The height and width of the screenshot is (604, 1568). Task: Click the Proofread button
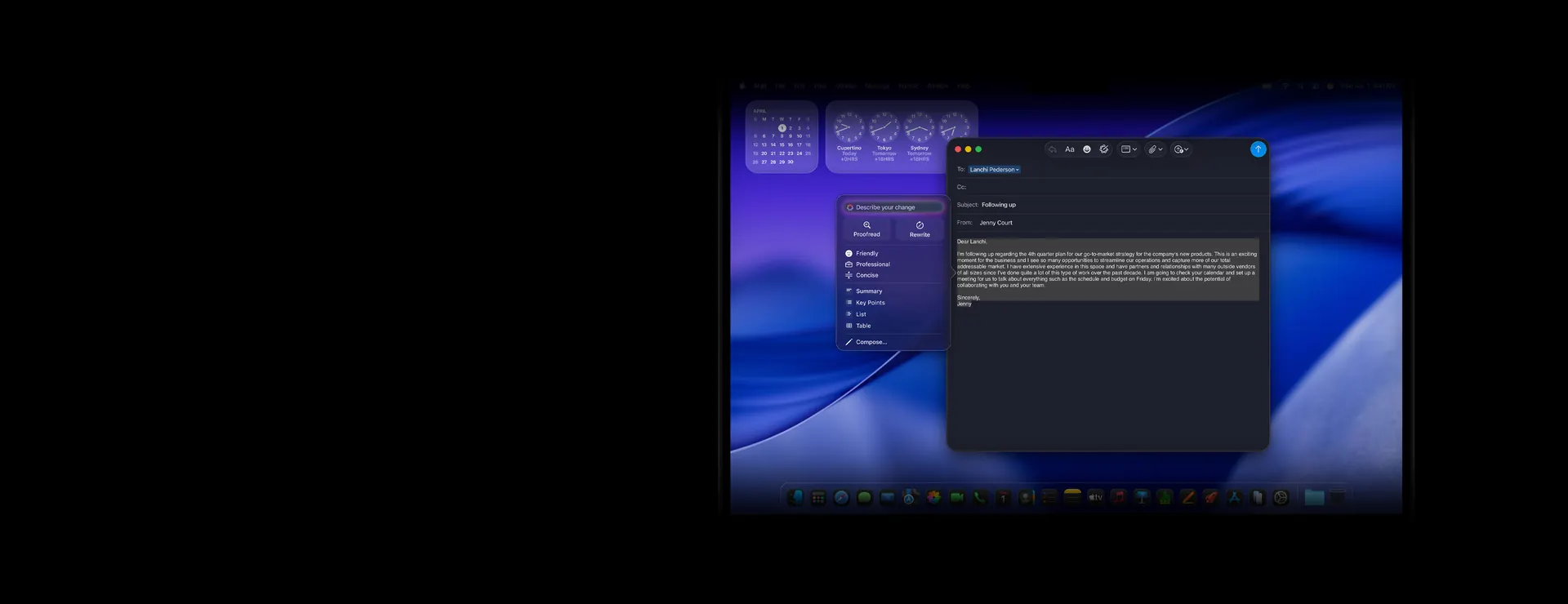coord(866,229)
